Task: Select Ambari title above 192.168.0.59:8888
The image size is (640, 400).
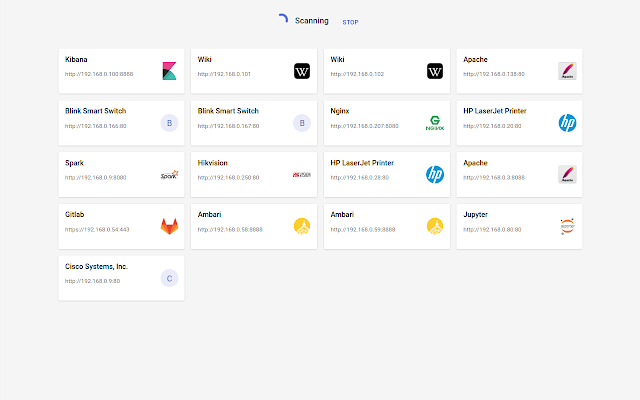Action: click(x=342, y=215)
